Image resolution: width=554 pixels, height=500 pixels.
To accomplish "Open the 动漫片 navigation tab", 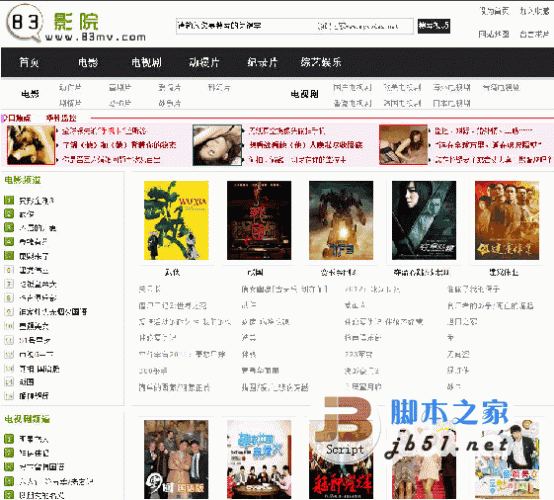I will (204, 63).
